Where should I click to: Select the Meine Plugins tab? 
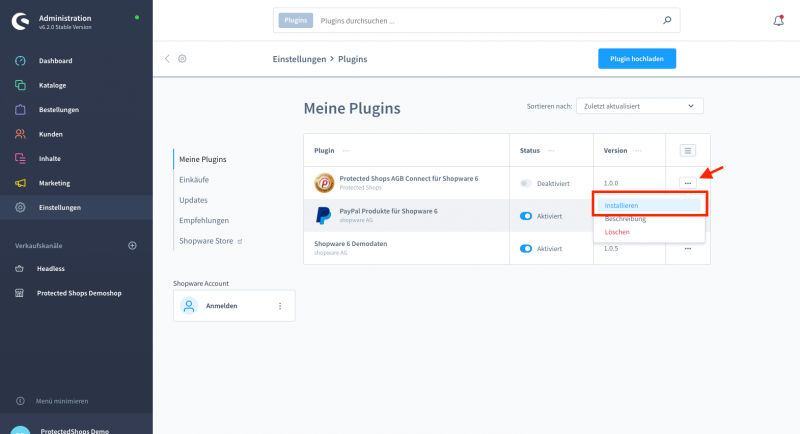point(203,160)
